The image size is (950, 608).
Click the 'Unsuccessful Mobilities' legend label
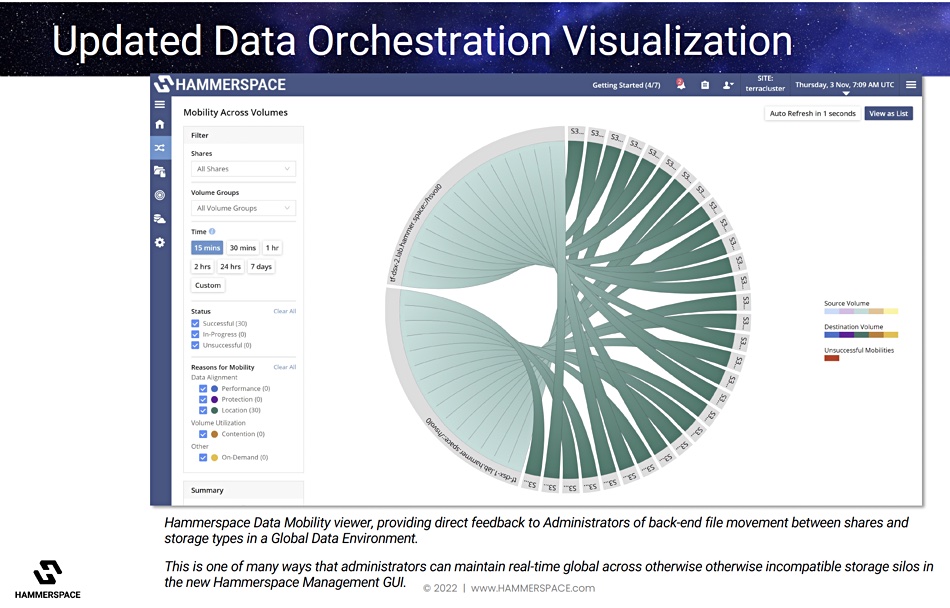859,350
